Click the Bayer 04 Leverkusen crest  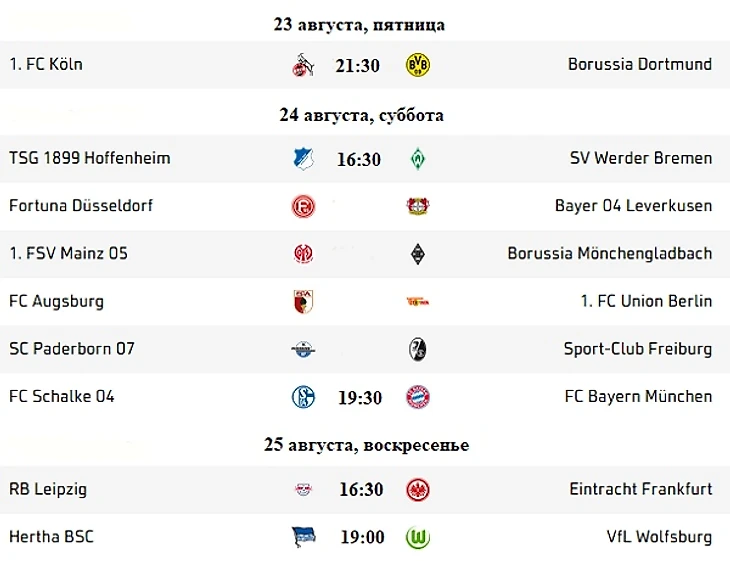click(x=418, y=206)
